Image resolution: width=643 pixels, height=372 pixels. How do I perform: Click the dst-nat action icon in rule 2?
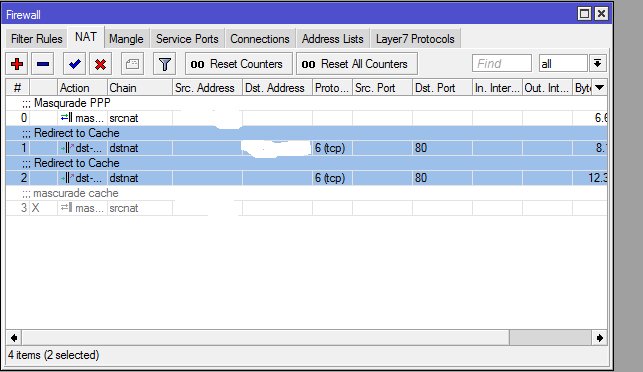(68, 178)
